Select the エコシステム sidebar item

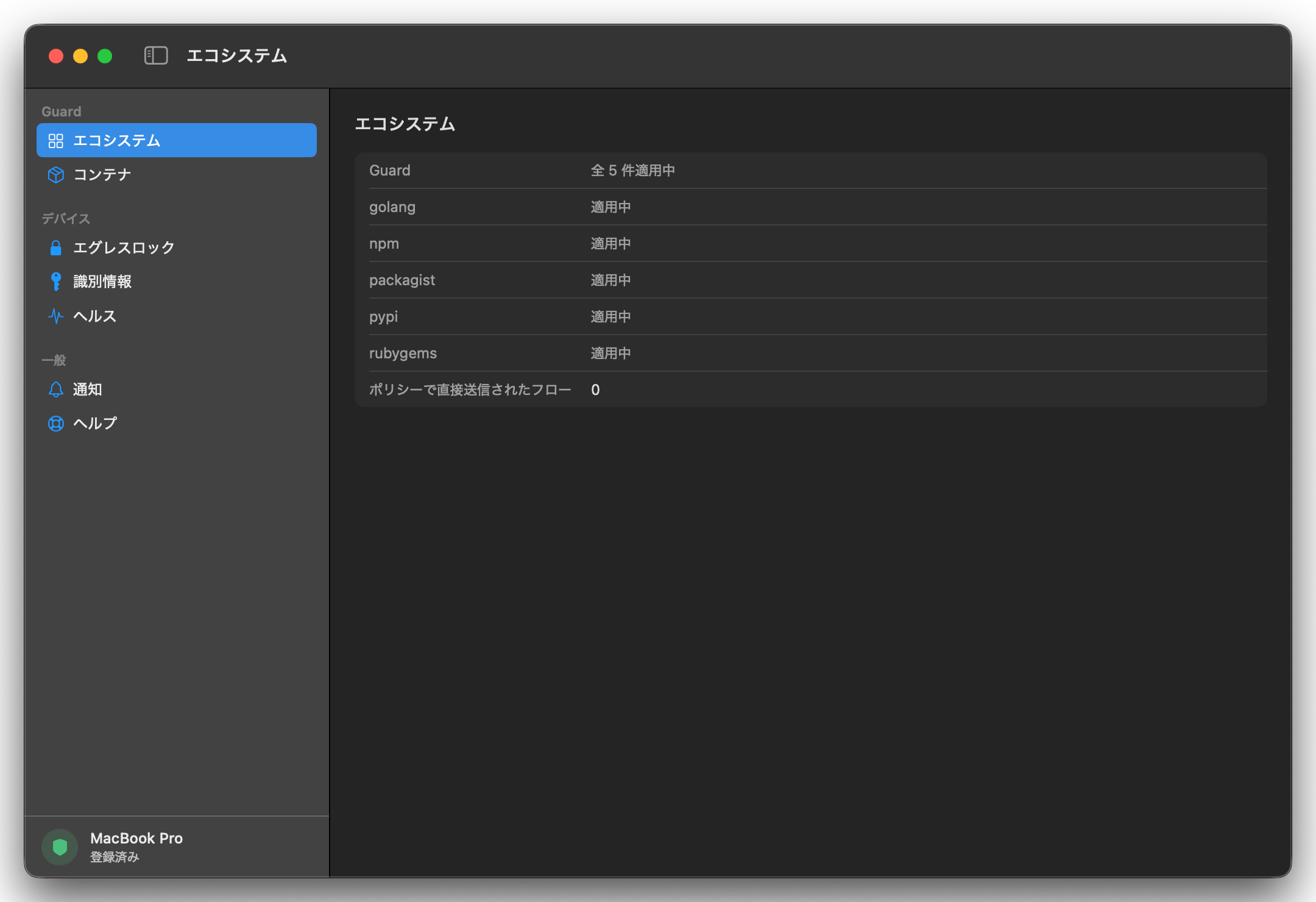tap(177, 140)
